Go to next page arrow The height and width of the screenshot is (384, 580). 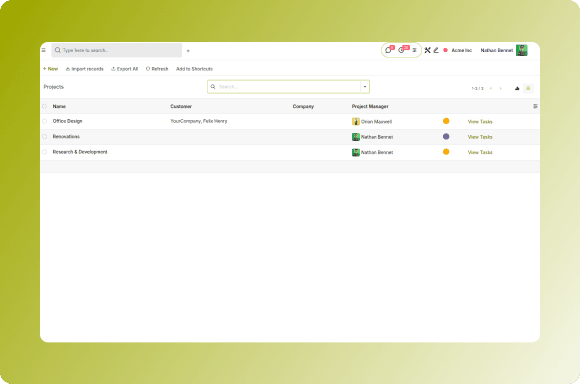pyautogui.click(x=500, y=88)
